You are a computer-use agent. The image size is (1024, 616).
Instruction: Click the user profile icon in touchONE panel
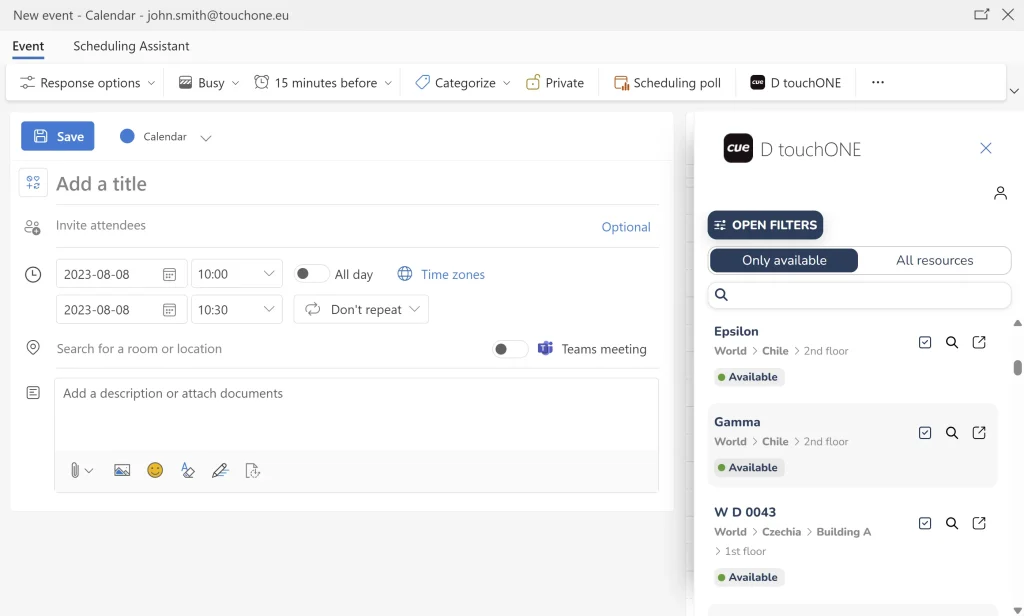pos(1000,193)
